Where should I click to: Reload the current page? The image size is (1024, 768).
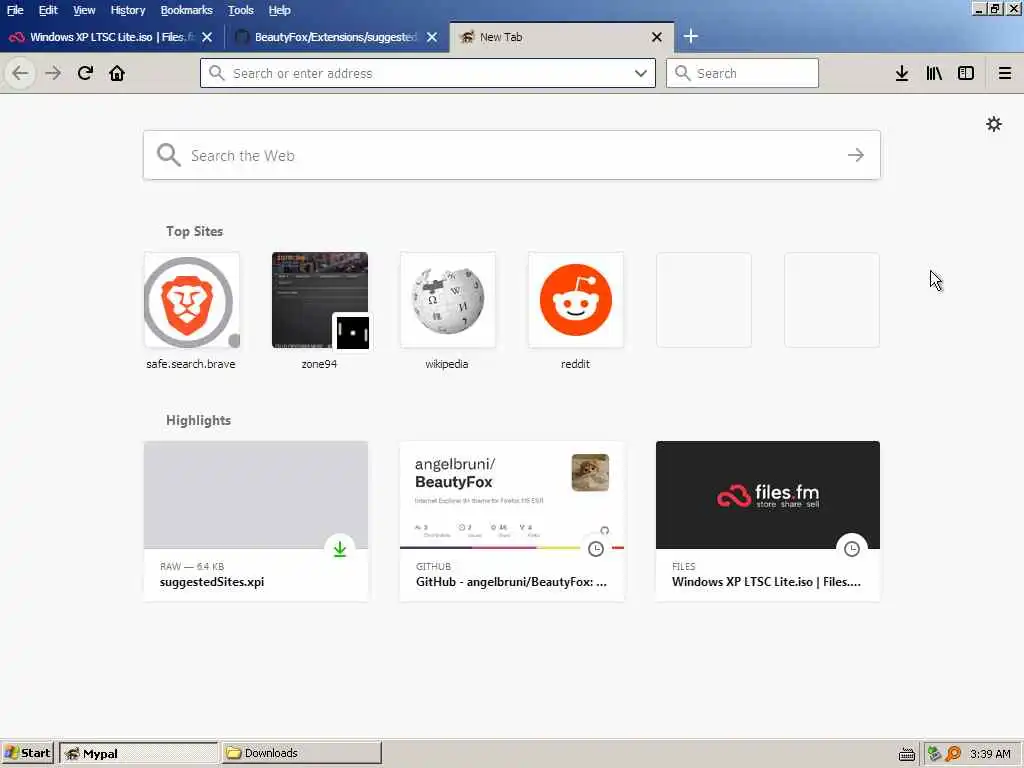click(x=85, y=73)
